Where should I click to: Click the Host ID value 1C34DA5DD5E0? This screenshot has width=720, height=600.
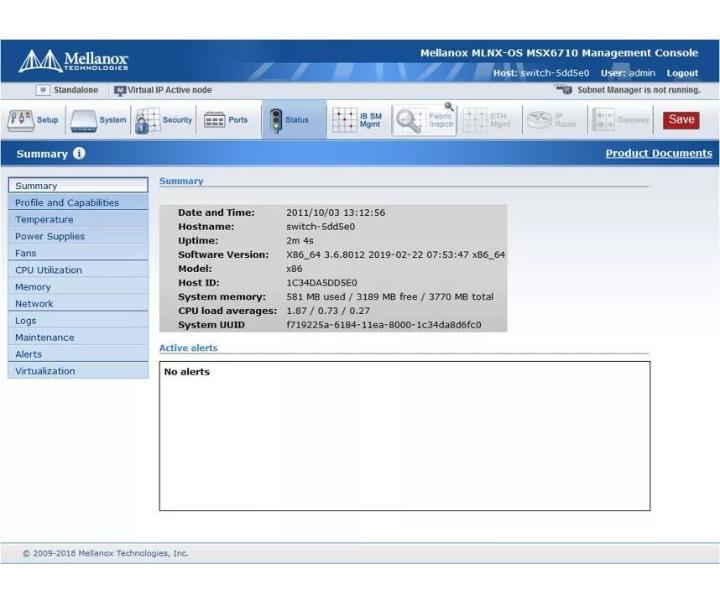pos(321,283)
